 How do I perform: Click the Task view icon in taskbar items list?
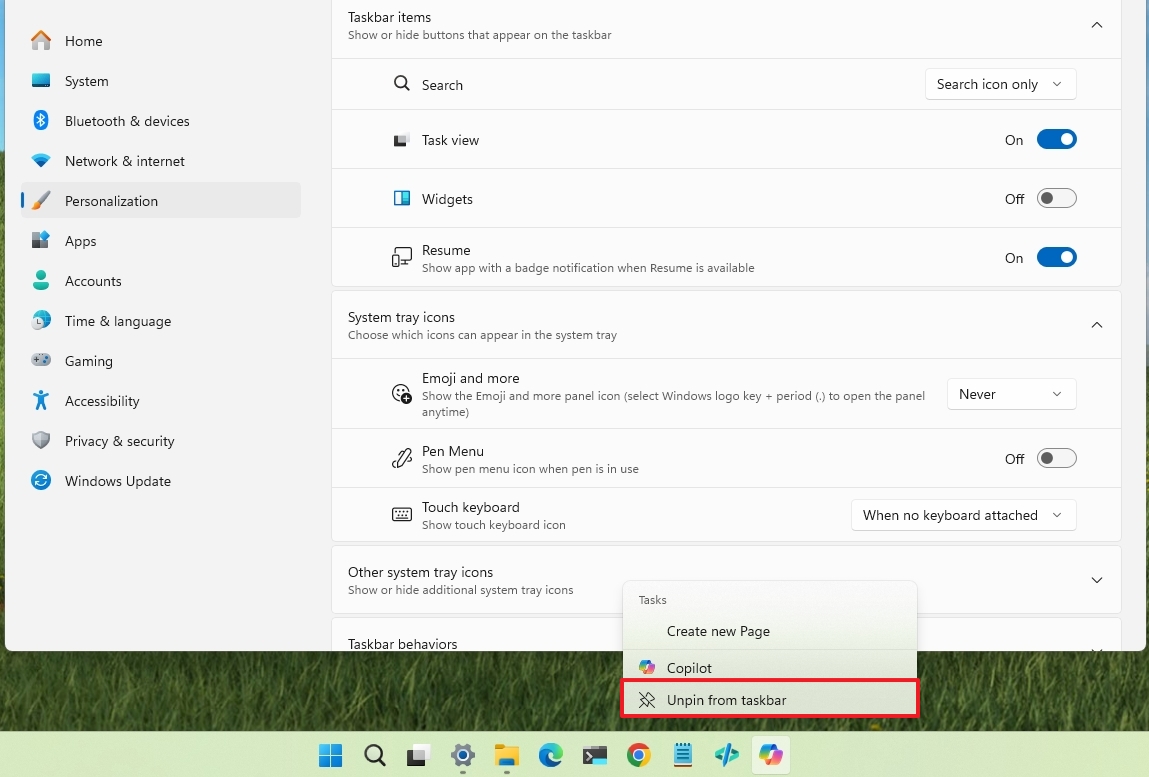click(x=402, y=140)
